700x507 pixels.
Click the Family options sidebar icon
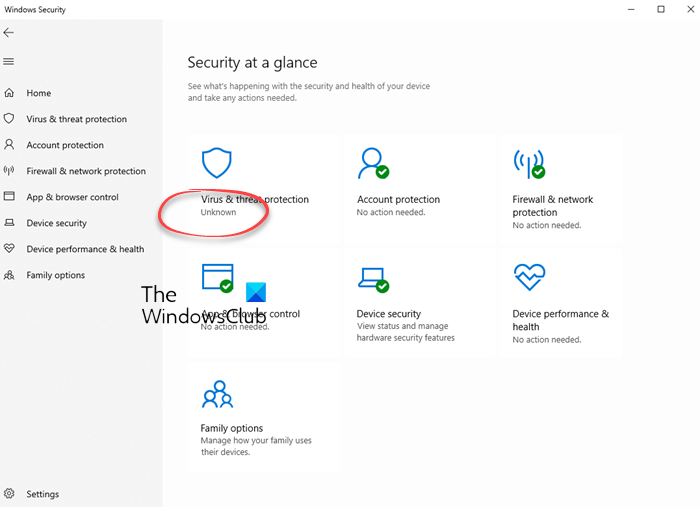coord(9,275)
